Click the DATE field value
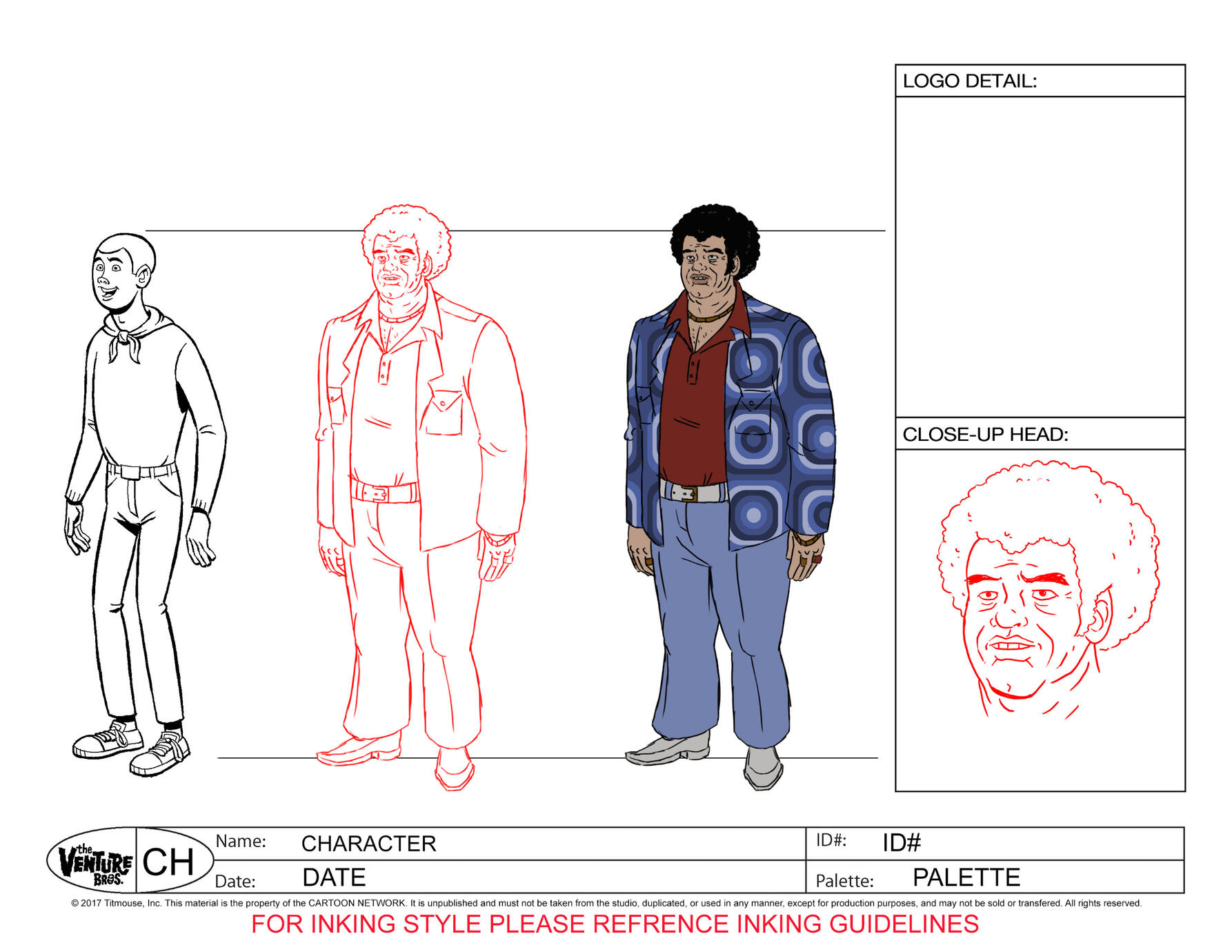1232x952 pixels. [x=334, y=877]
